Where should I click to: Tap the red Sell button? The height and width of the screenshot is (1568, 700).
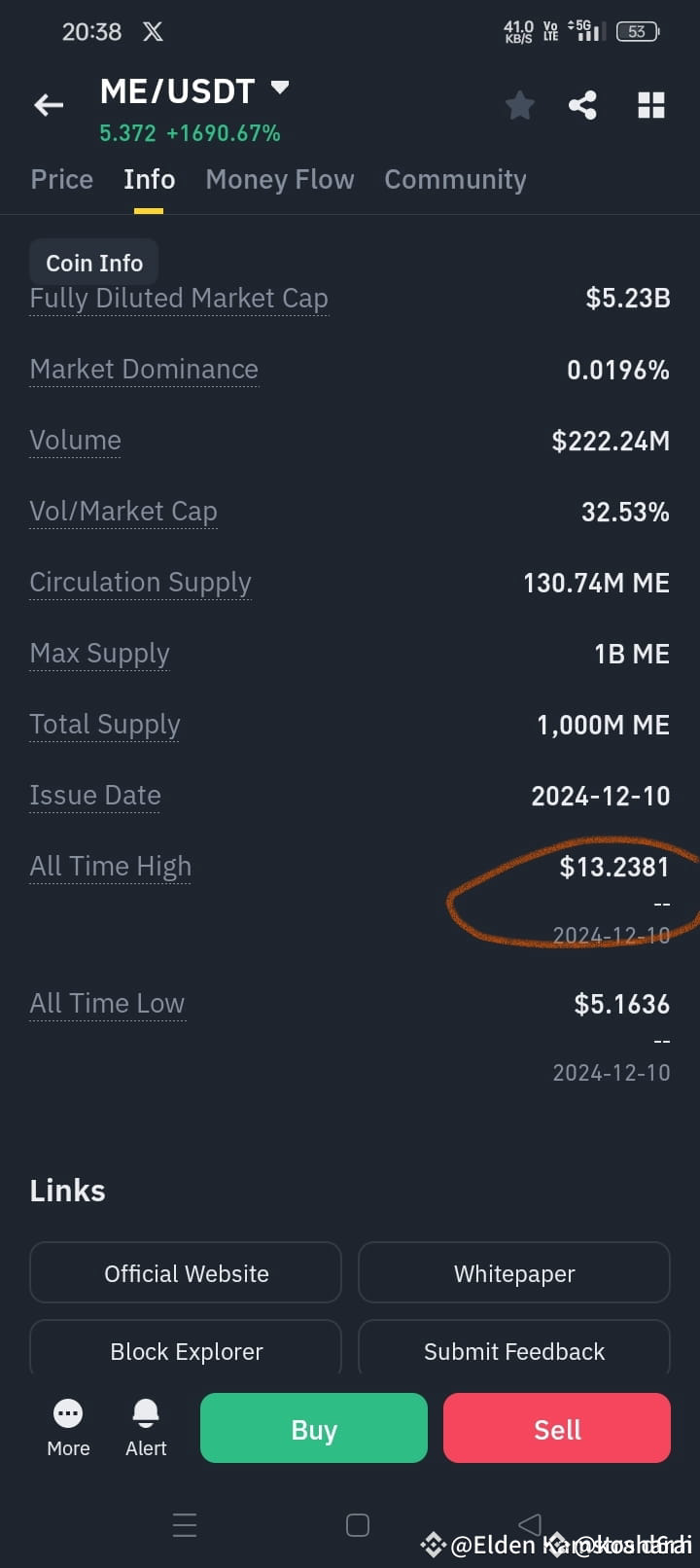(x=557, y=1428)
